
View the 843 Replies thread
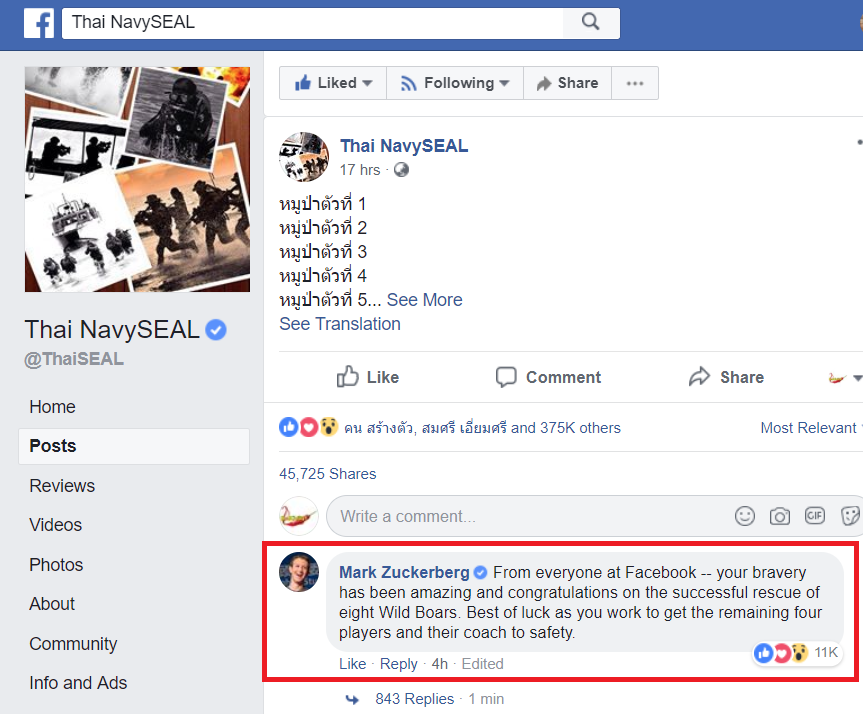(414, 699)
